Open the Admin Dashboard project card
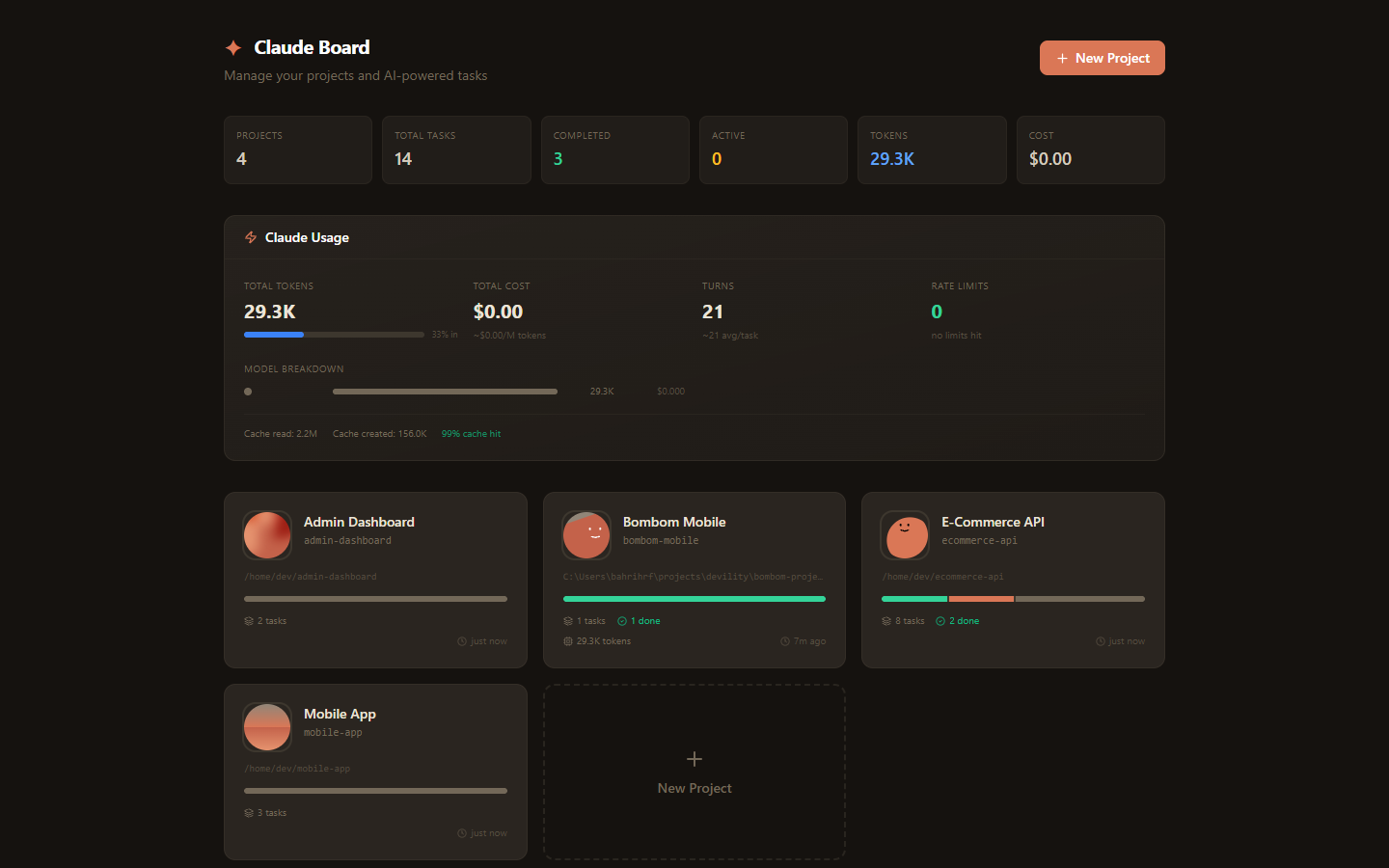 375,579
